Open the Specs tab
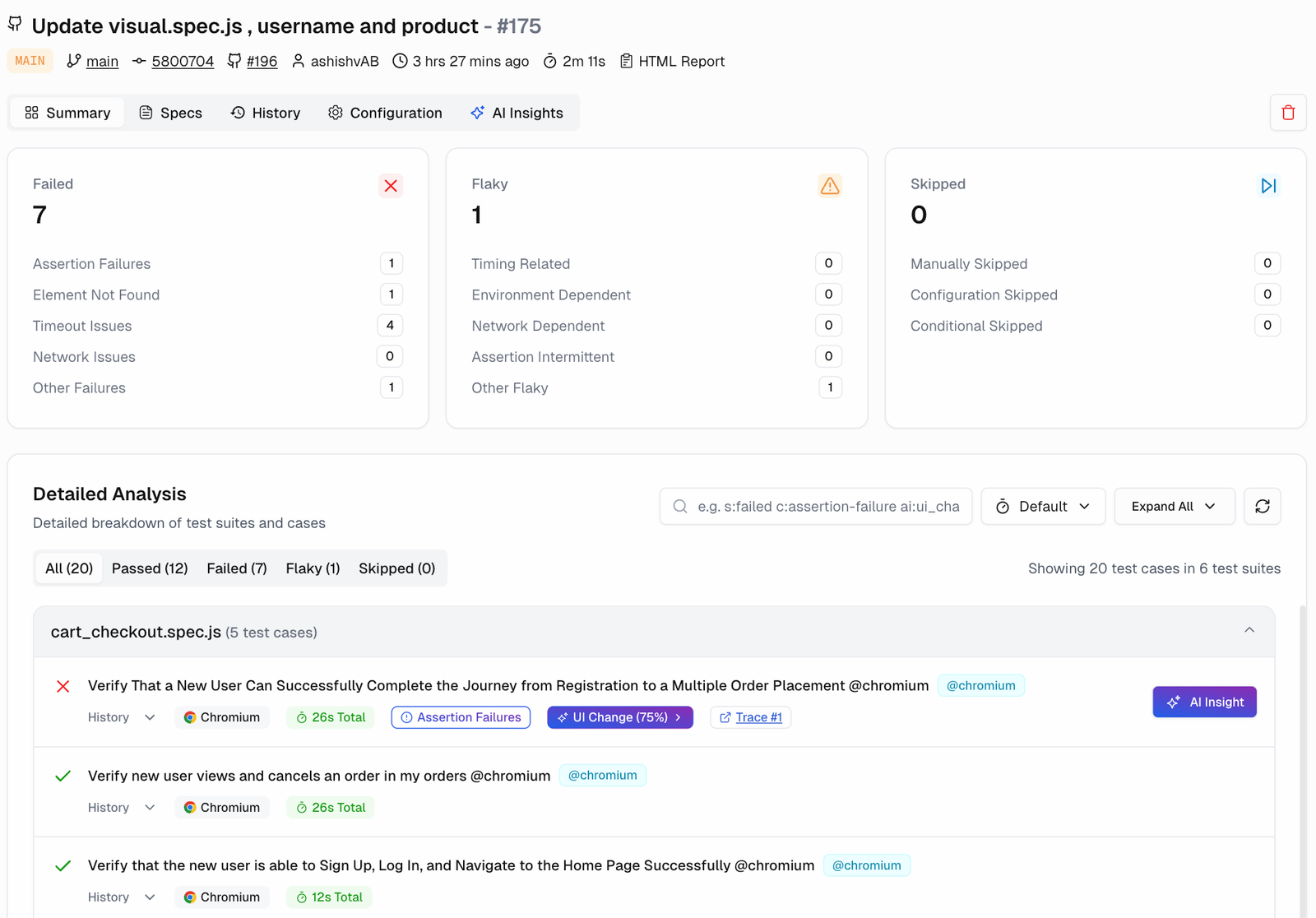This screenshot has height=918, width=1316. coord(170,113)
